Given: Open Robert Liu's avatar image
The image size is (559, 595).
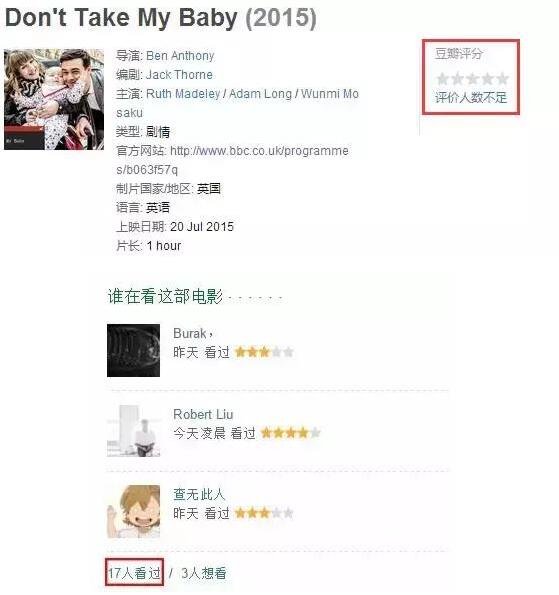Looking at the screenshot, I should 133,431.
